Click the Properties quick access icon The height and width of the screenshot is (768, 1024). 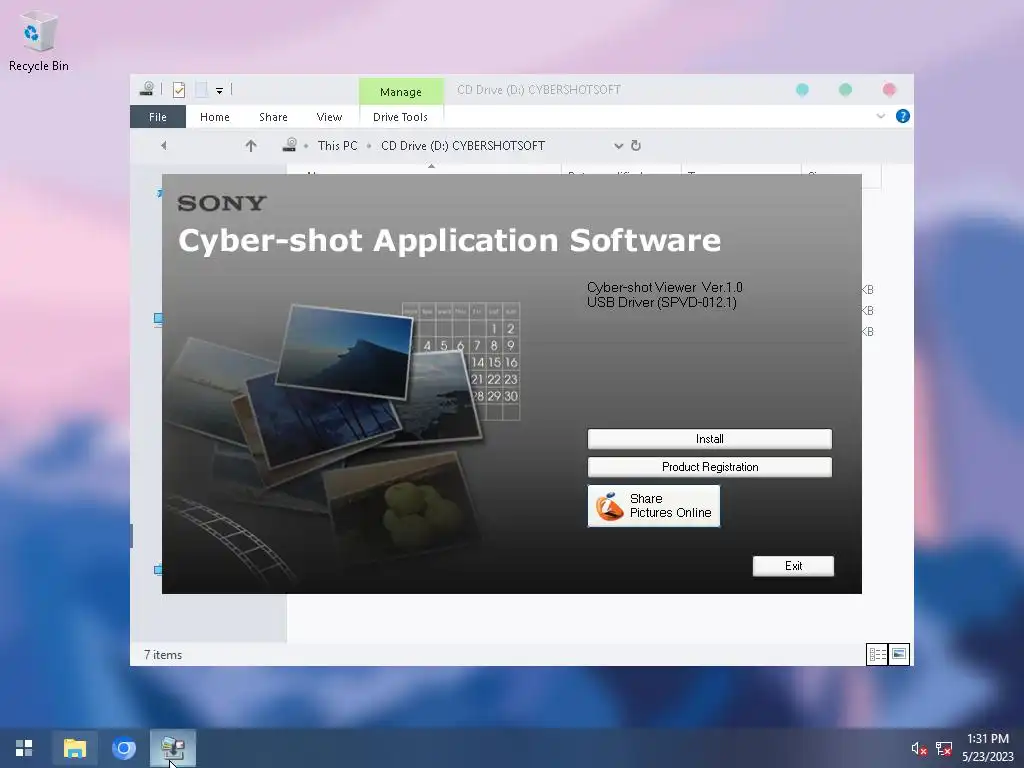[x=179, y=89]
